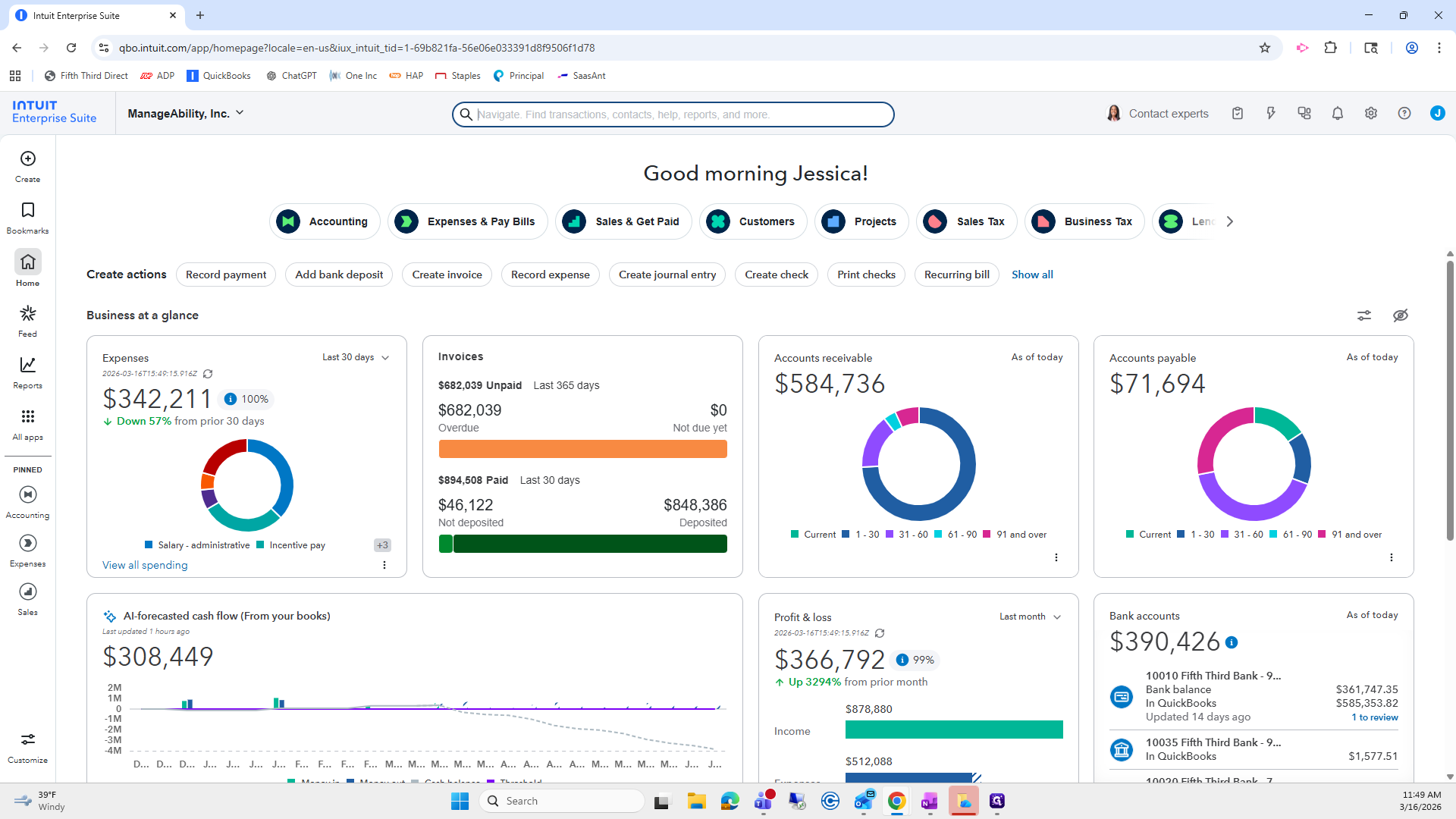Open the Feed sidebar icon

tap(28, 314)
